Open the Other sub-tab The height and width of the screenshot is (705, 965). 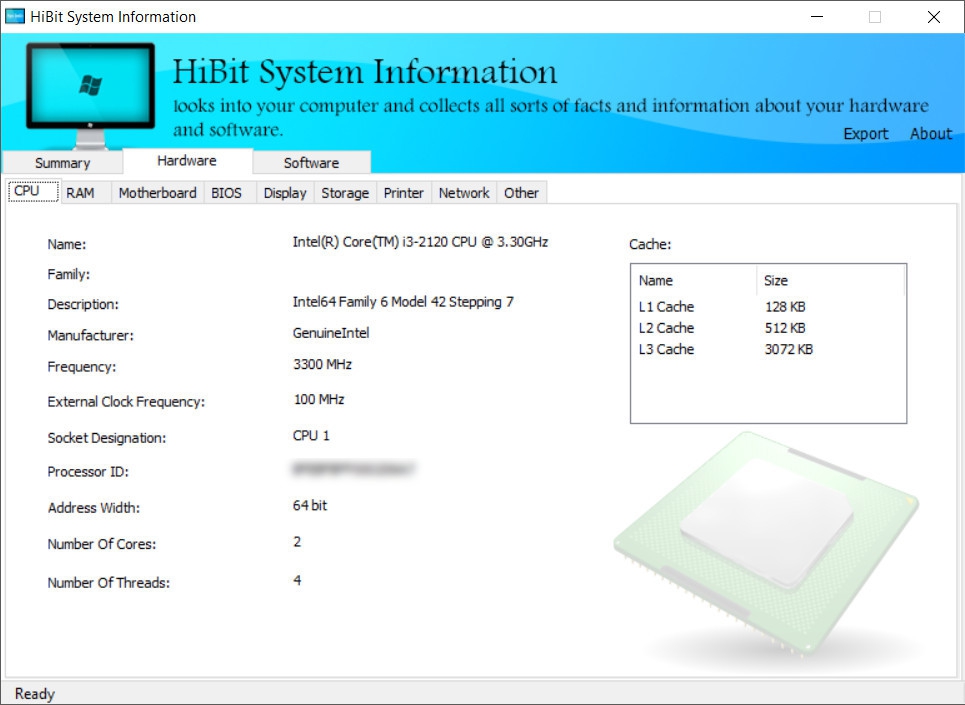[x=521, y=193]
